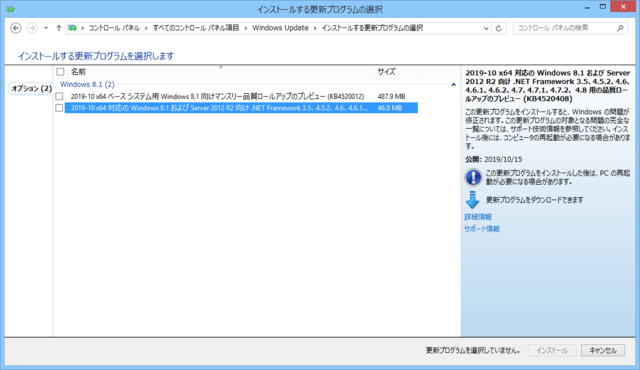
Task: Click the Windows 8.1 (2) group label
Action: click(87, 84)
